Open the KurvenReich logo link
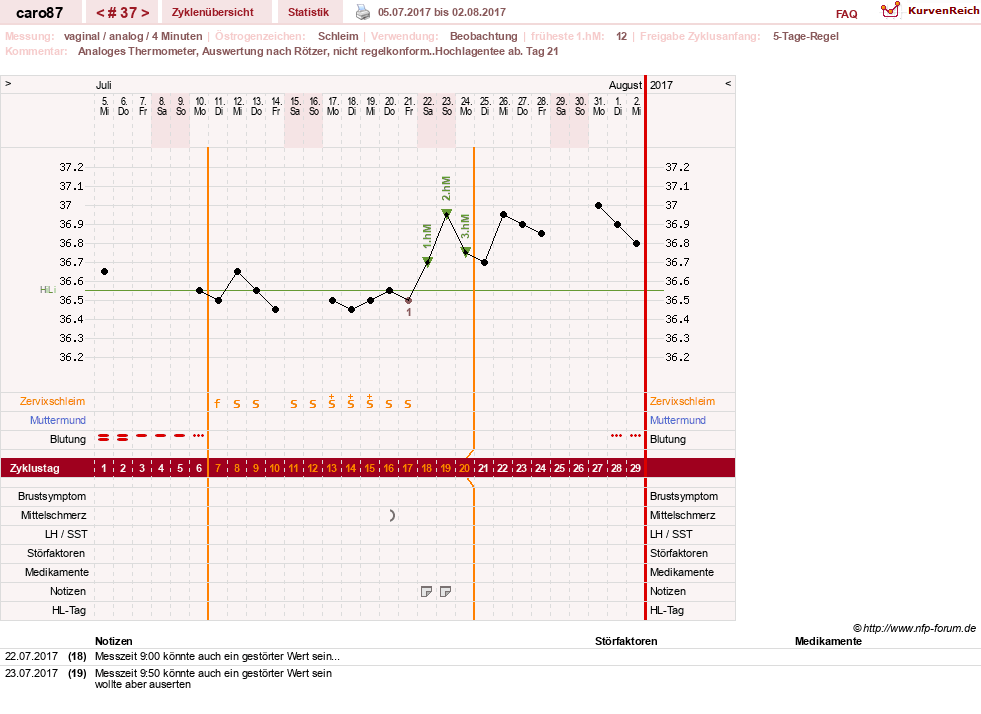Viewport: 981px width, 714px height. [930, 11]
